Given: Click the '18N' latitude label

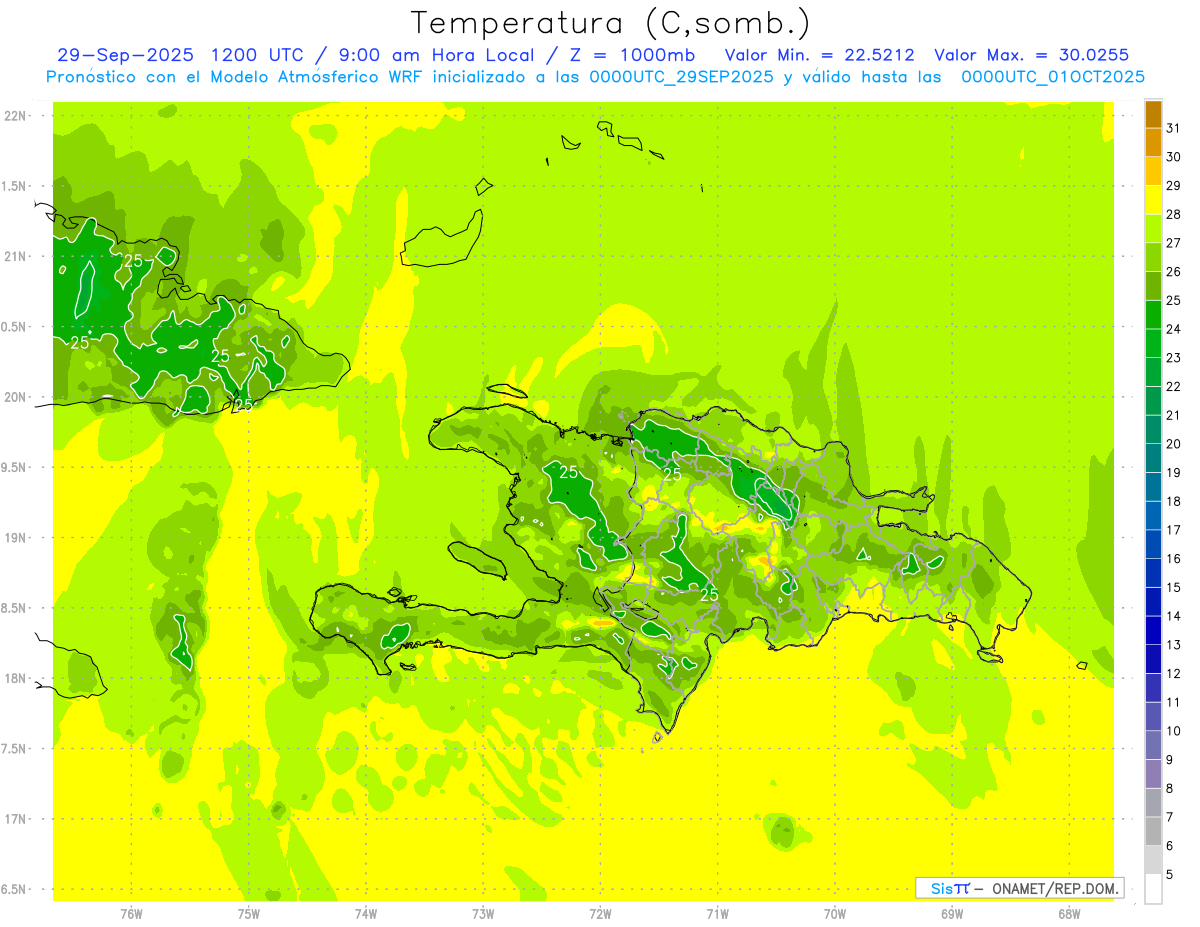Looking at the screenshot, I should click(15, 679).
